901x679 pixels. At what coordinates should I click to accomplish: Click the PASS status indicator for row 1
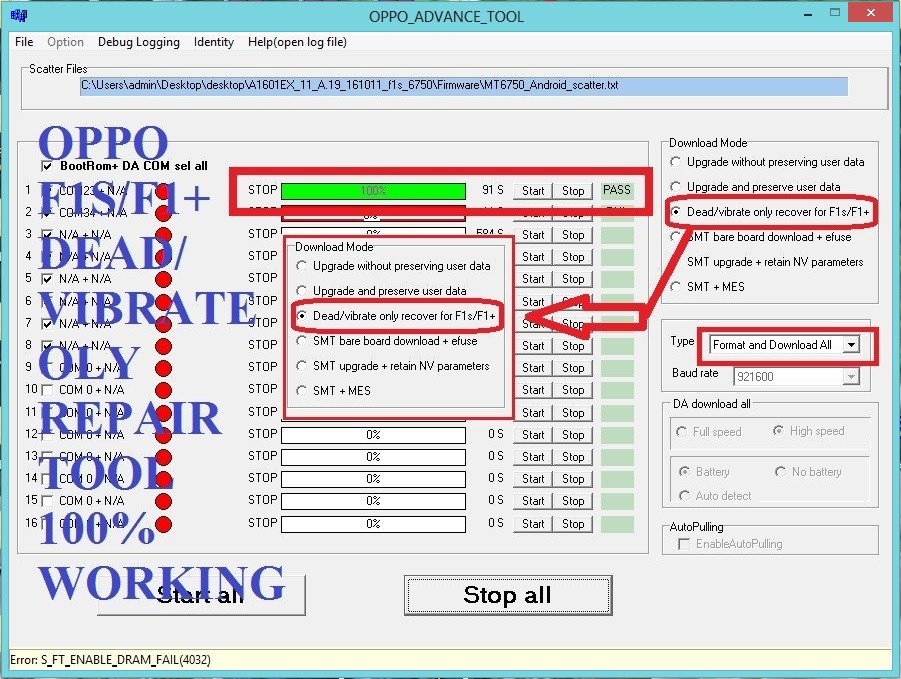pos(617,190)
